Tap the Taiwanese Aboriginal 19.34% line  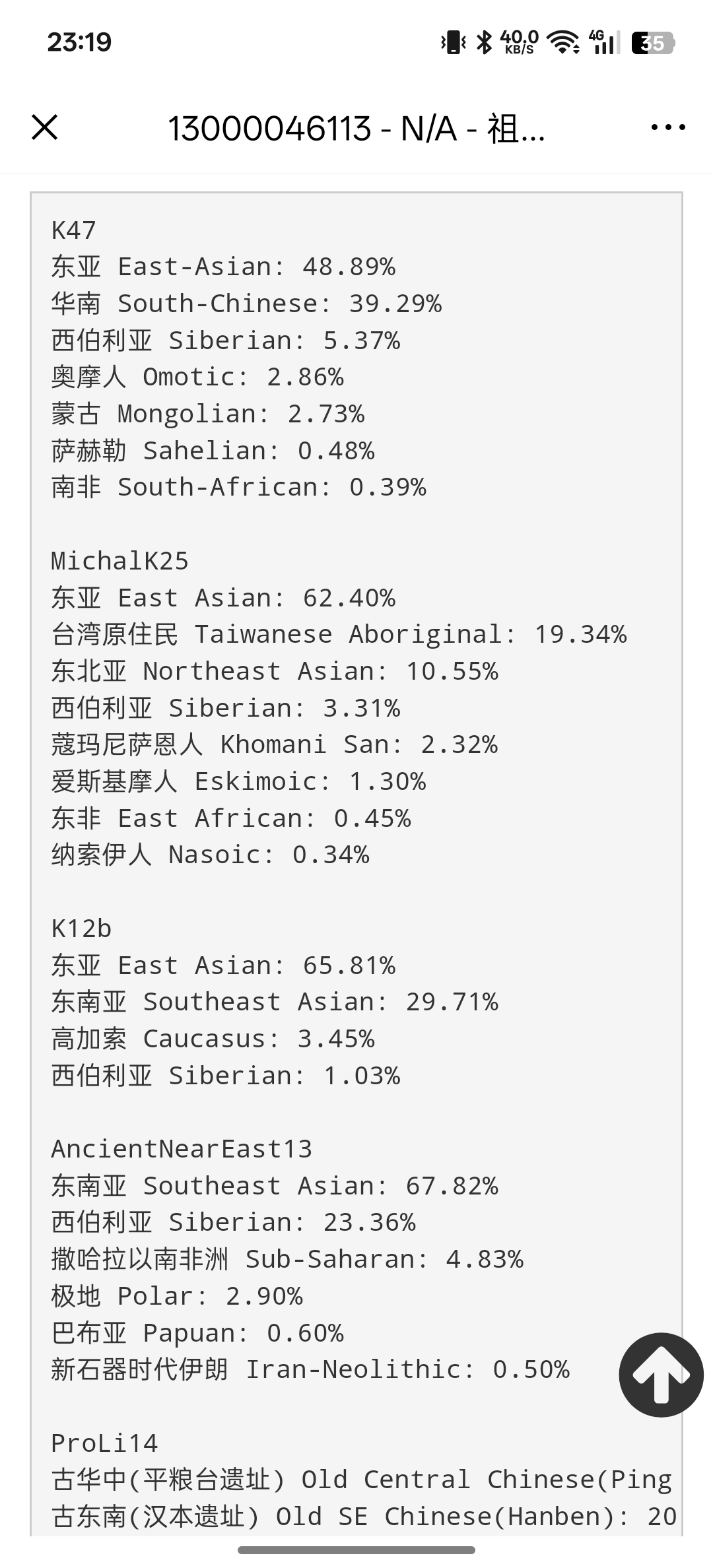339,634
